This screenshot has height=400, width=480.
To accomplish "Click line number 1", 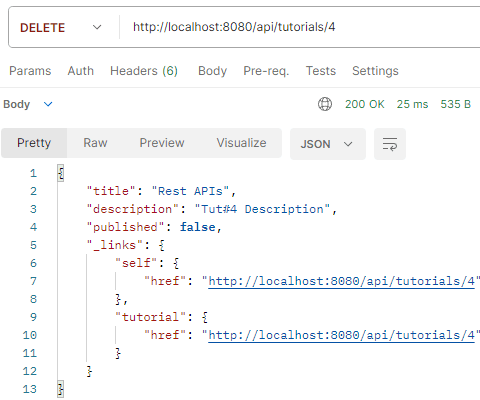I will pyautogui.click(x=33, y=173).
